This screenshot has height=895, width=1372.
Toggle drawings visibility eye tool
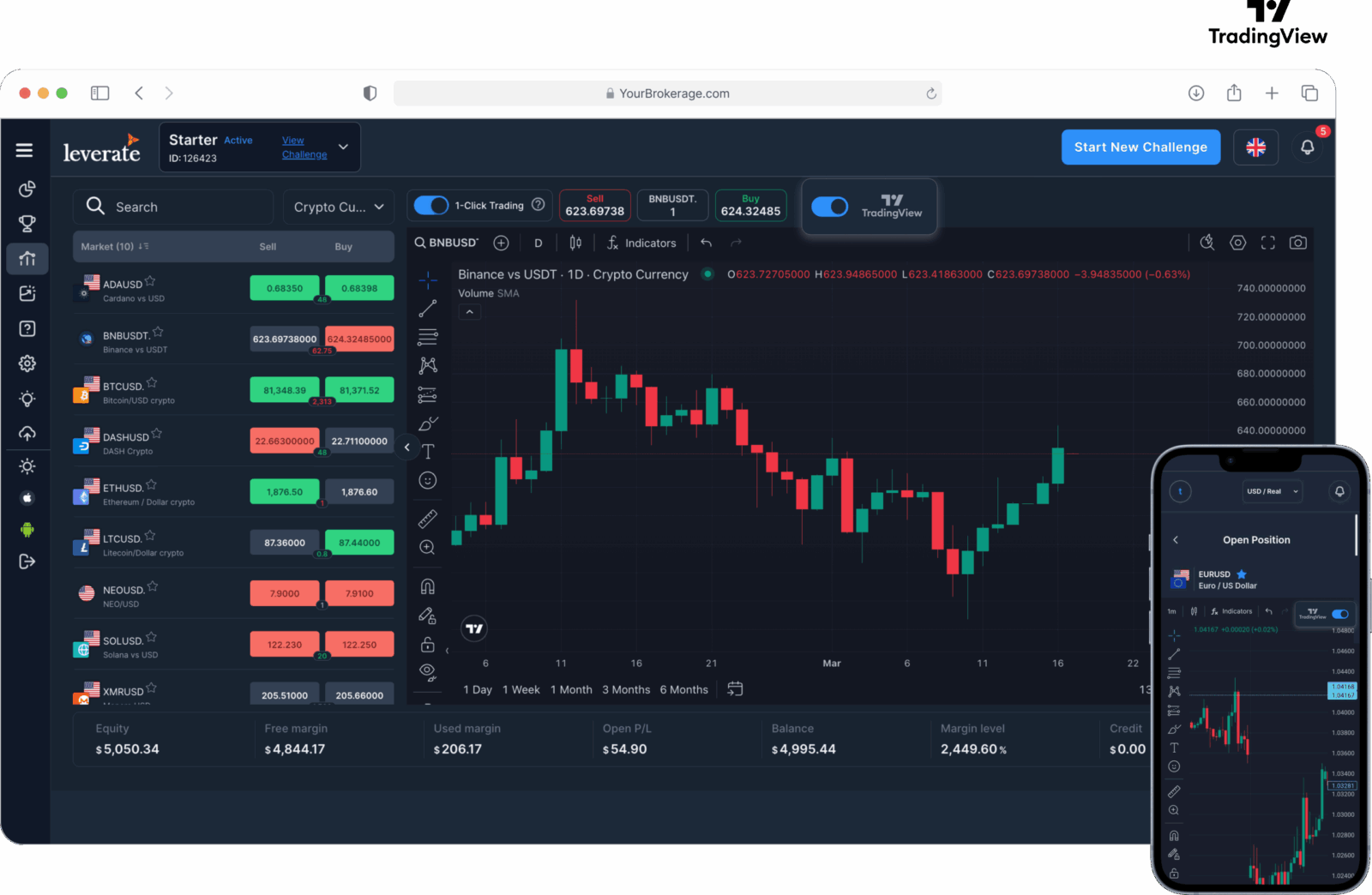[x=428, y=670]
